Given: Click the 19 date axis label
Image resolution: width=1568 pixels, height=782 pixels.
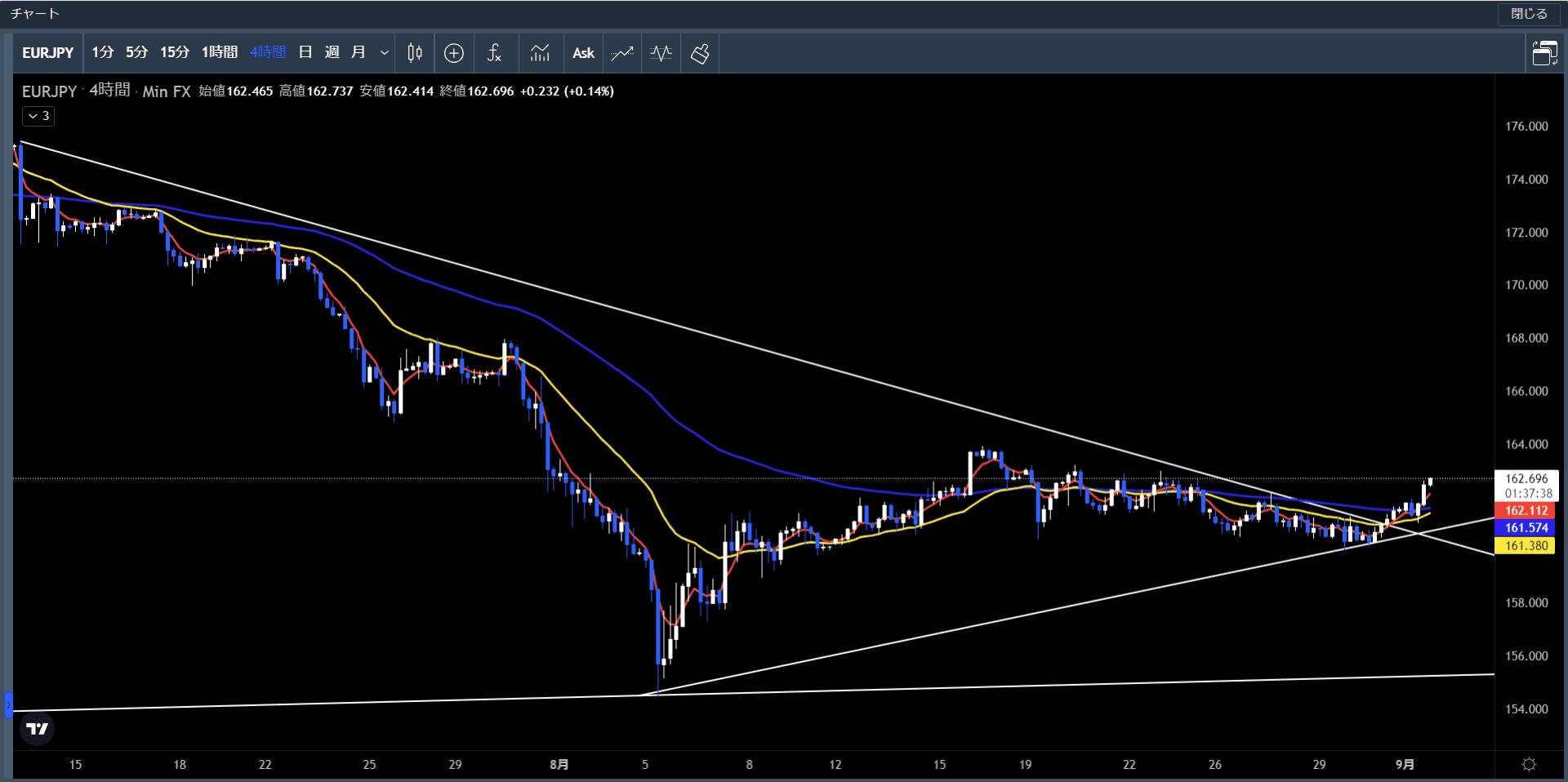Looking at the screenshot, I should tap(1025, 764).
